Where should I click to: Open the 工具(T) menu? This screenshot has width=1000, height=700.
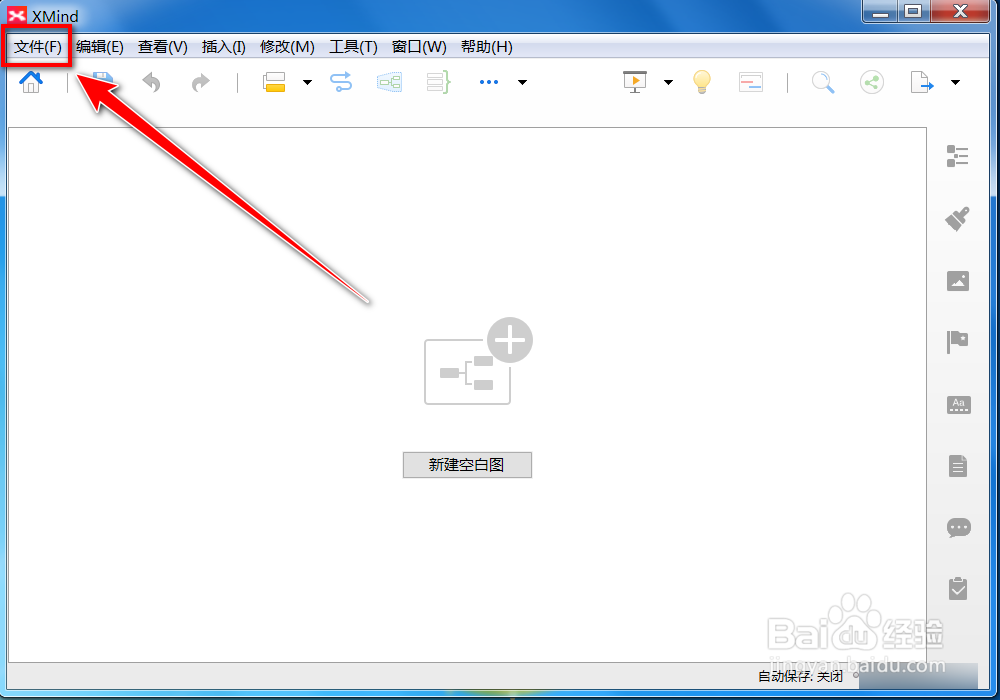tap(353, 47)
